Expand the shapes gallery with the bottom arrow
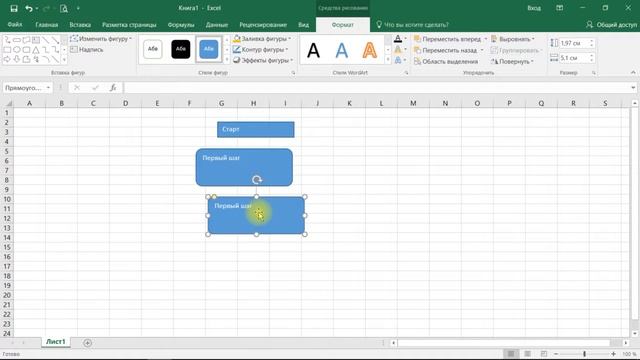 (64, 60)
